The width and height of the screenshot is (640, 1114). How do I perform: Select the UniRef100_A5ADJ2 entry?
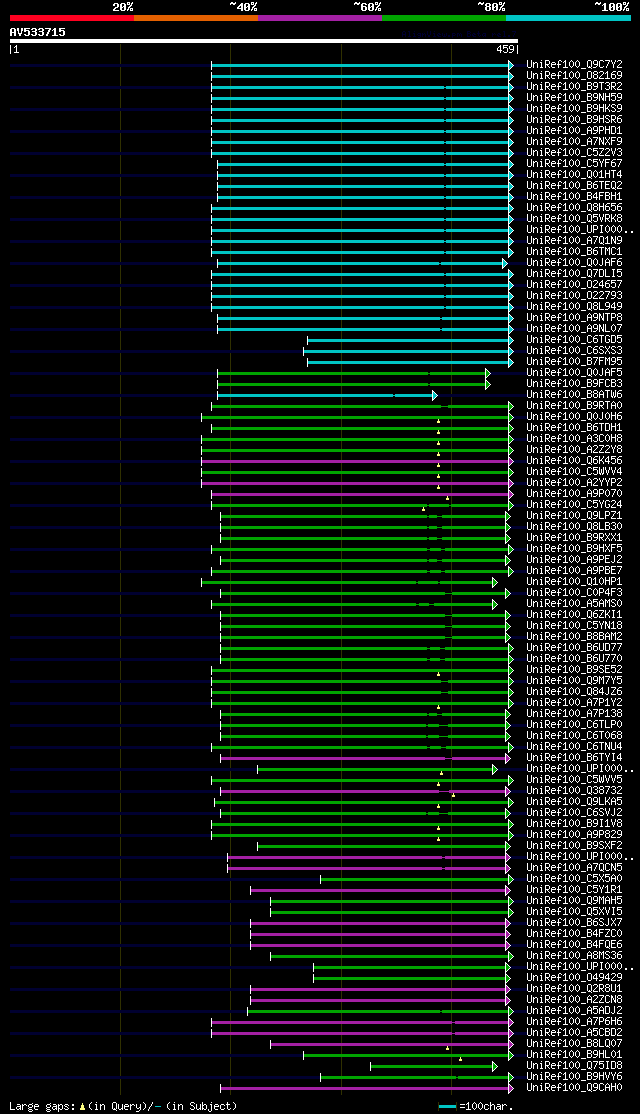575,1011
